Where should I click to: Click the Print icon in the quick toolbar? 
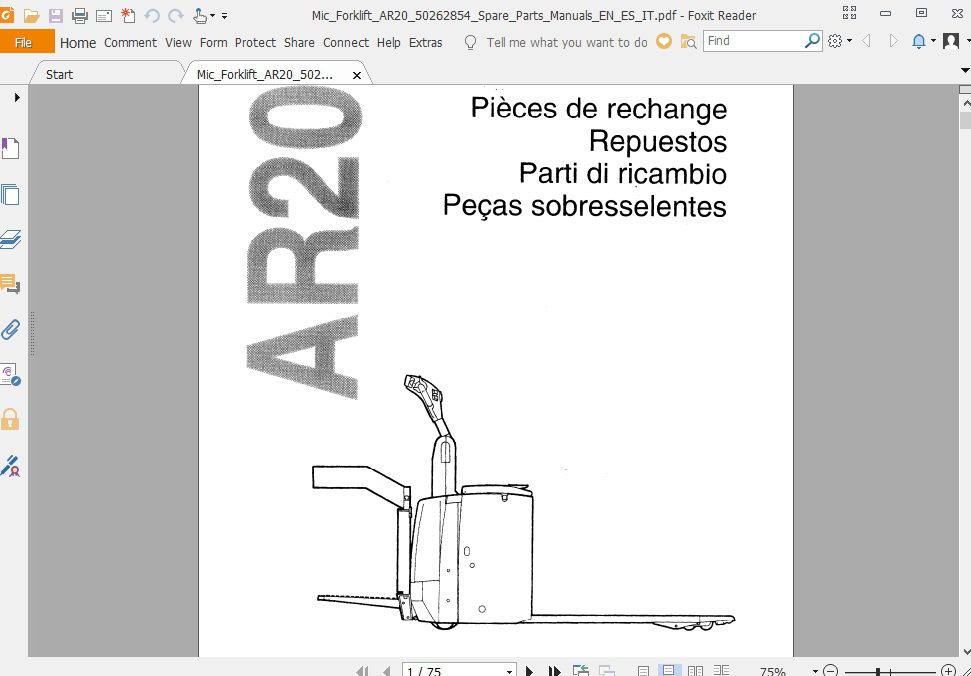80,14
